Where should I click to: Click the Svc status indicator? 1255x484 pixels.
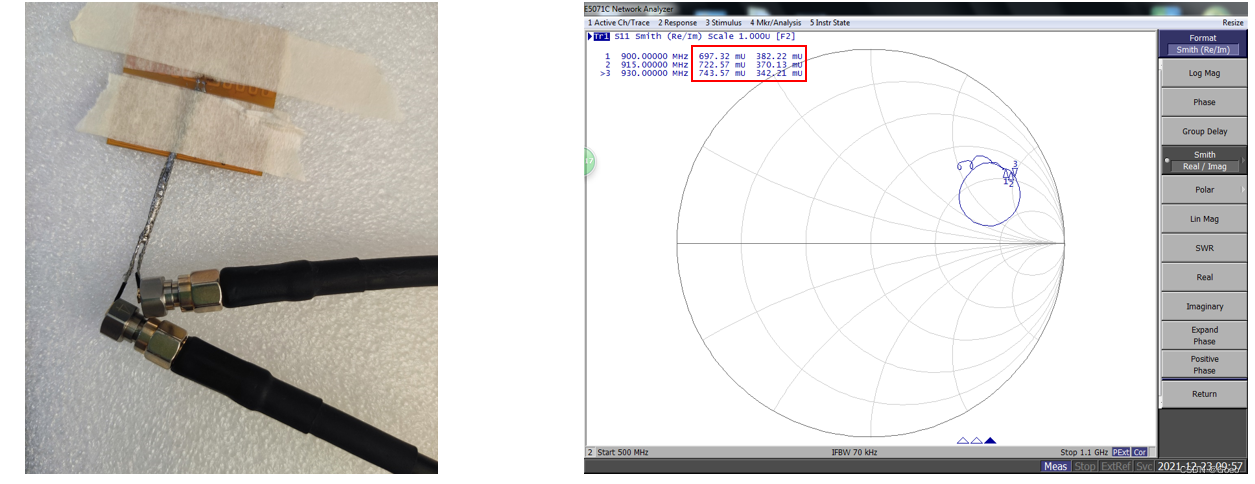point(1144,466)
